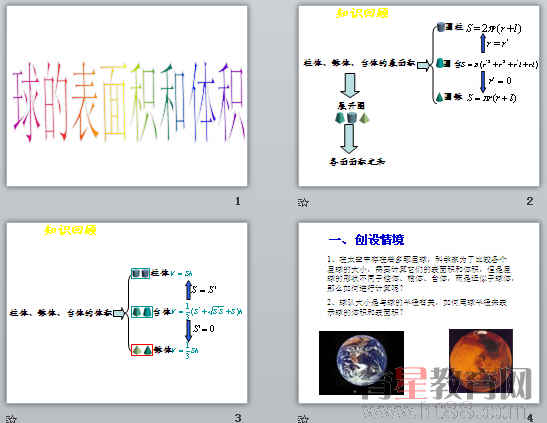The image size is (547, 423).
Task: Click yellow 知识回顾 title in slide 2
Action: (x=362, y=13)
